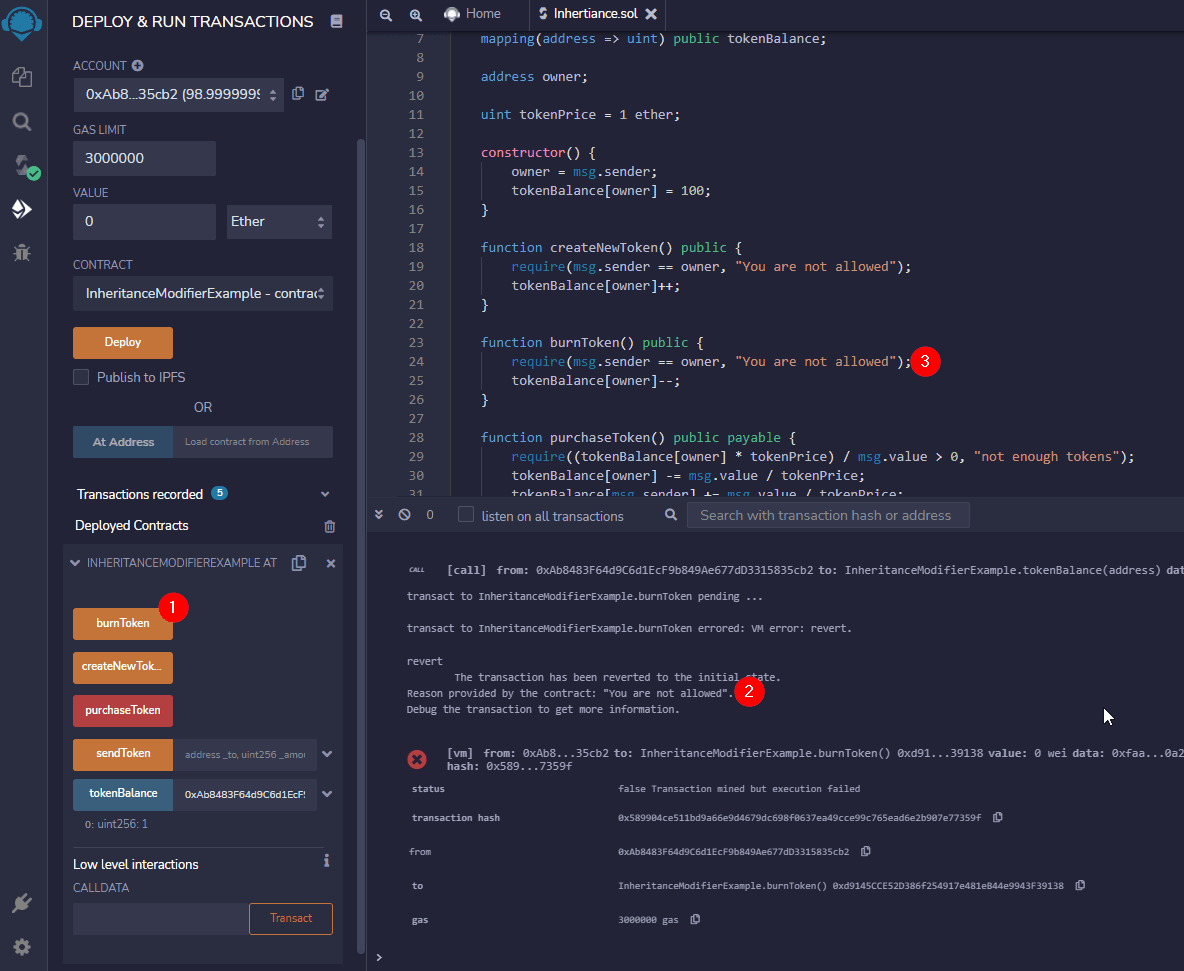The image size is (1184, 971).
Task: Click the "0: uint256: 1" result text
Action: pyautogui.click(x=116, y=825)
